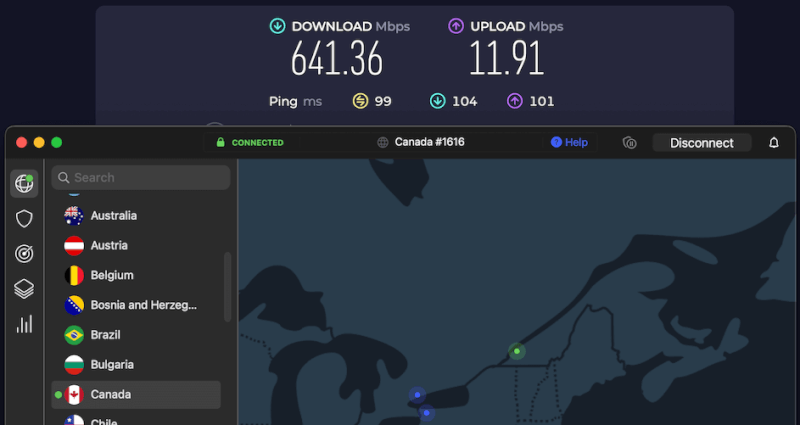Click the yellow idle ping icon
This screenshot has height=425, width=800.
360,101
